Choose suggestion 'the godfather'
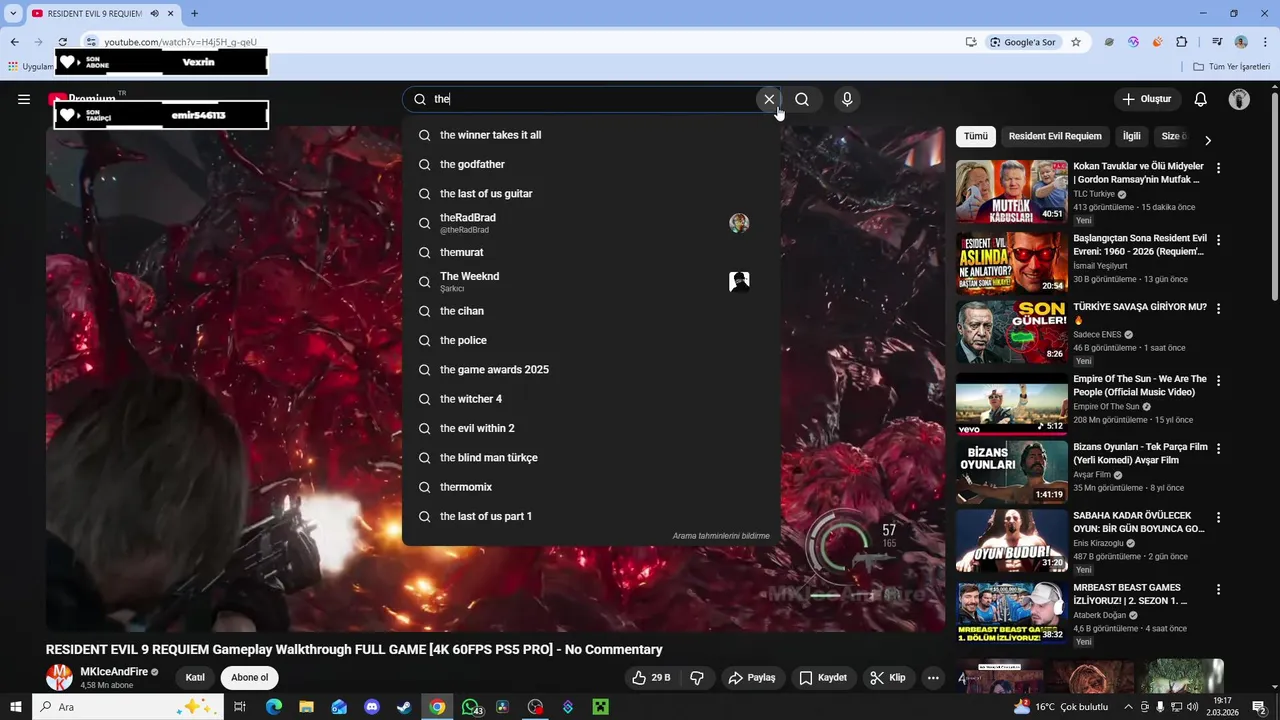Viewport: 1280px width, 720px height. pyautogui.click(x=591, y=164)
